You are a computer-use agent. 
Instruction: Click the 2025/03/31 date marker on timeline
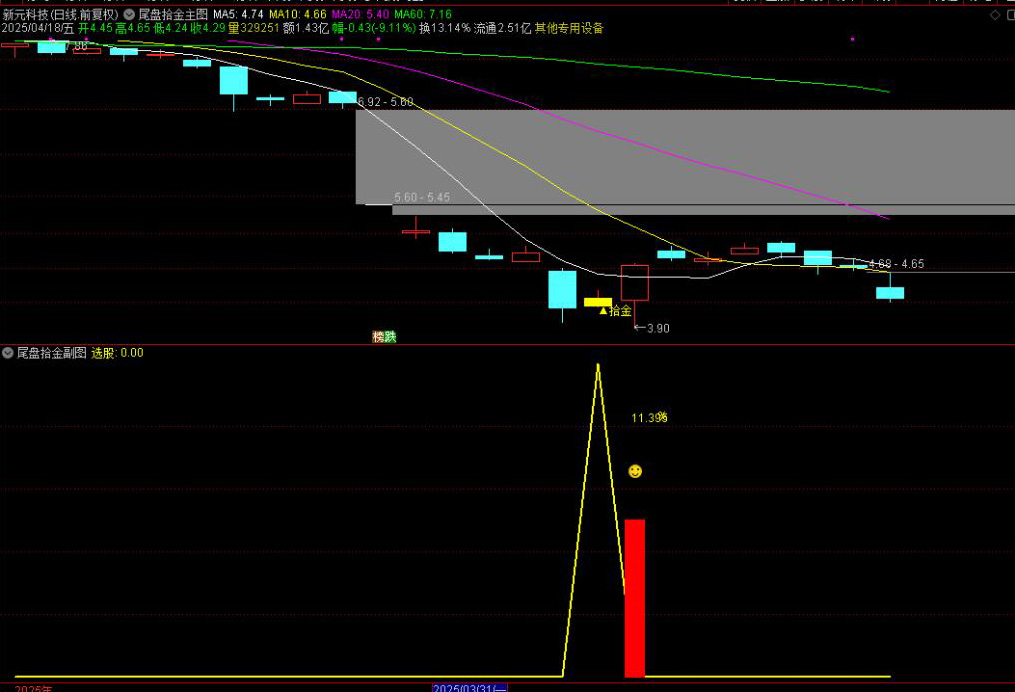tap(470, 688)
